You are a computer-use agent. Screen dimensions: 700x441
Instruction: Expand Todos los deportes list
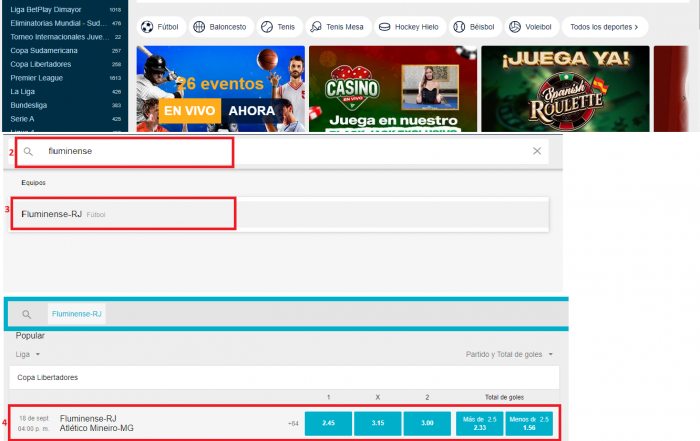pos(604,27)
